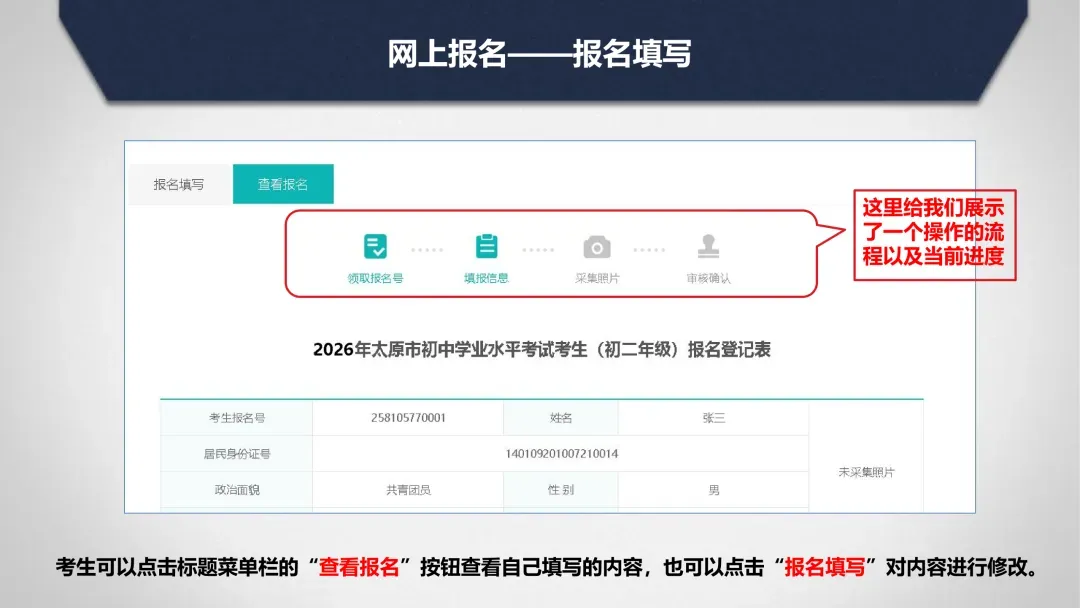Click the 2026年太原市 registration form title

coord(540,348)
